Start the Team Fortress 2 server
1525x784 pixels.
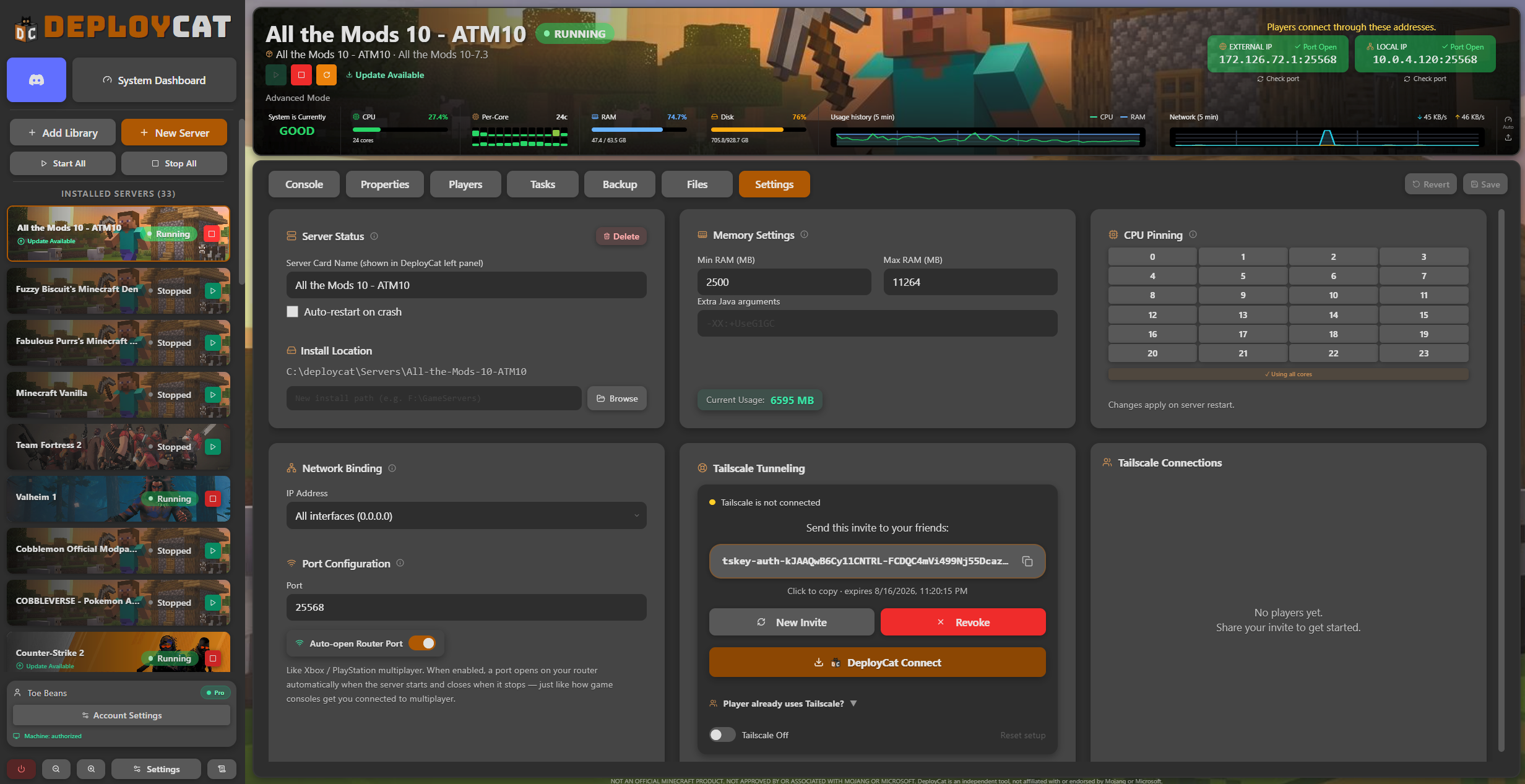point(213,446)
